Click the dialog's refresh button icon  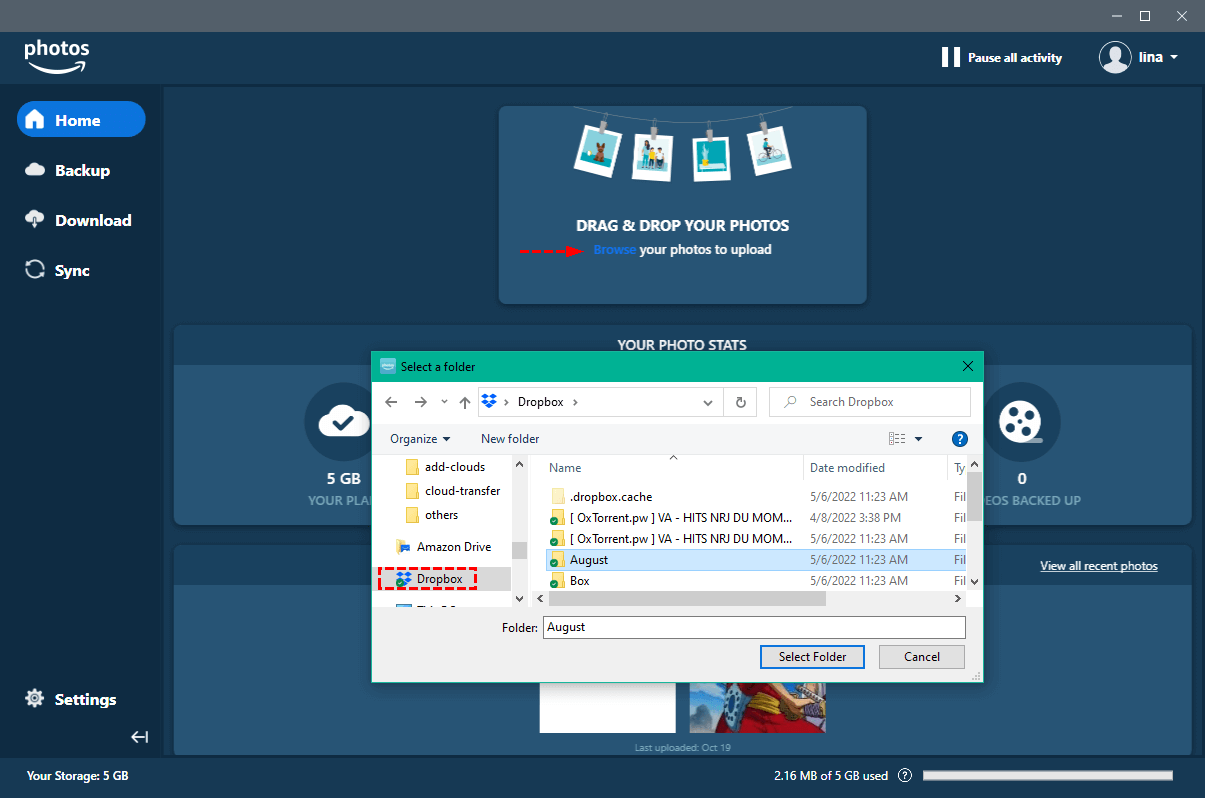(x=740, y=402)
